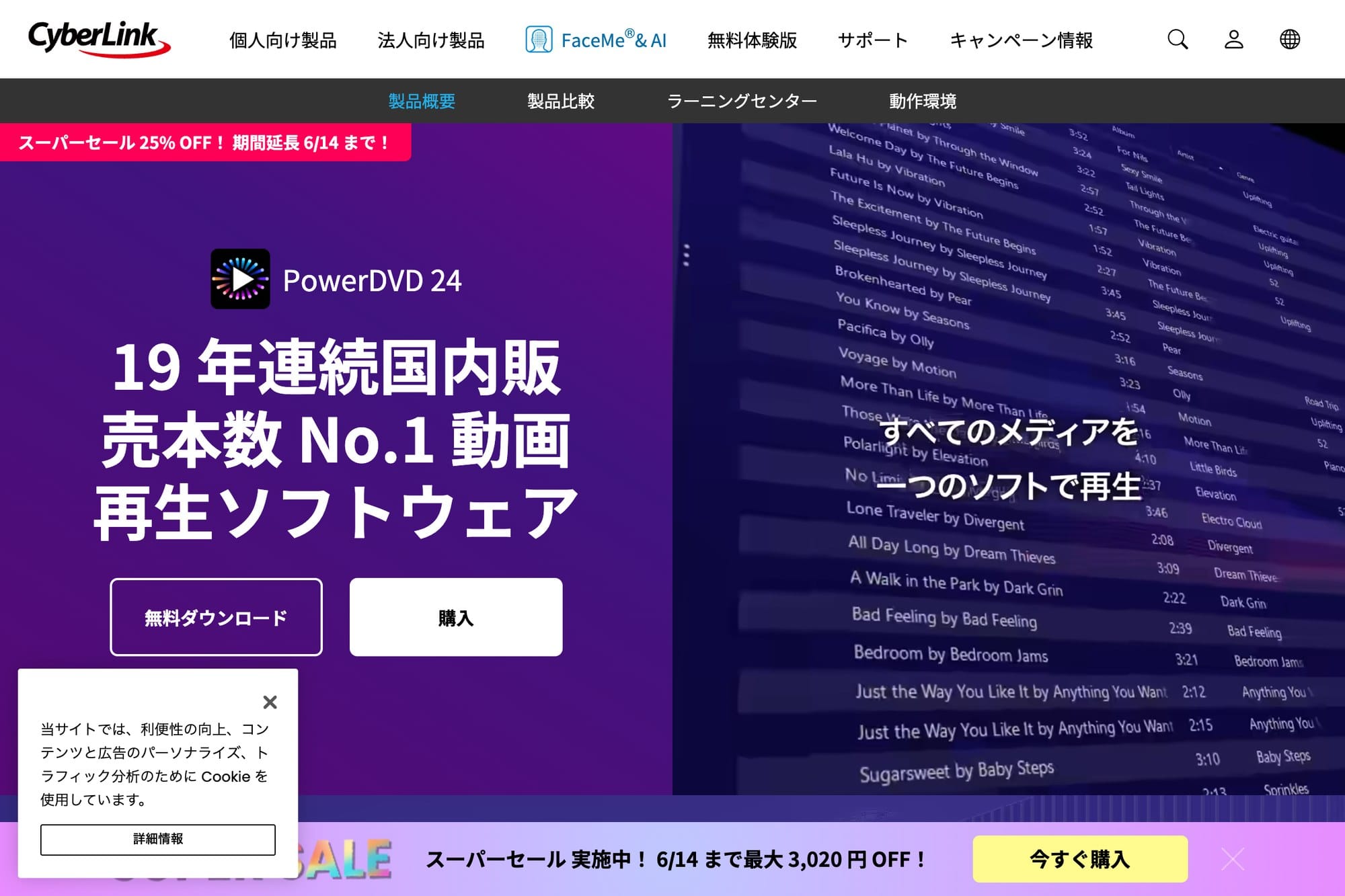Select the 製品概要 tab
1345x896 pixels.
coord(422,101)
